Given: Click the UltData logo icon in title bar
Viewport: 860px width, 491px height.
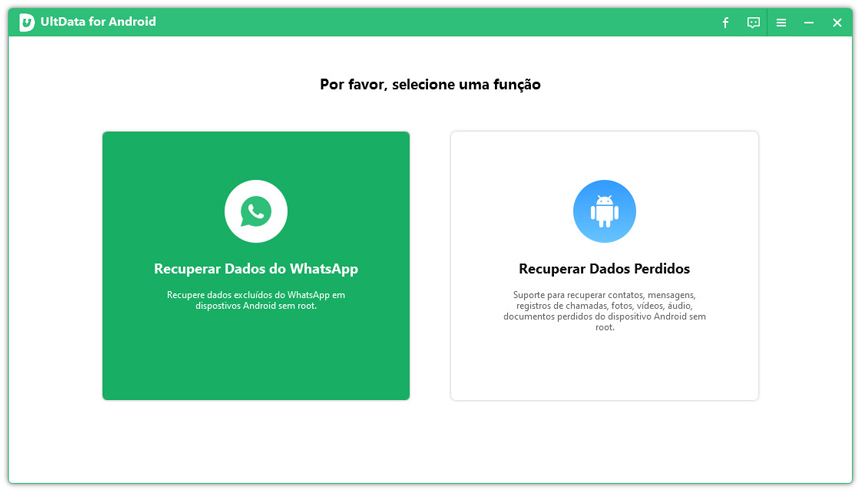Looking at the screenshot, I should 26,22.
